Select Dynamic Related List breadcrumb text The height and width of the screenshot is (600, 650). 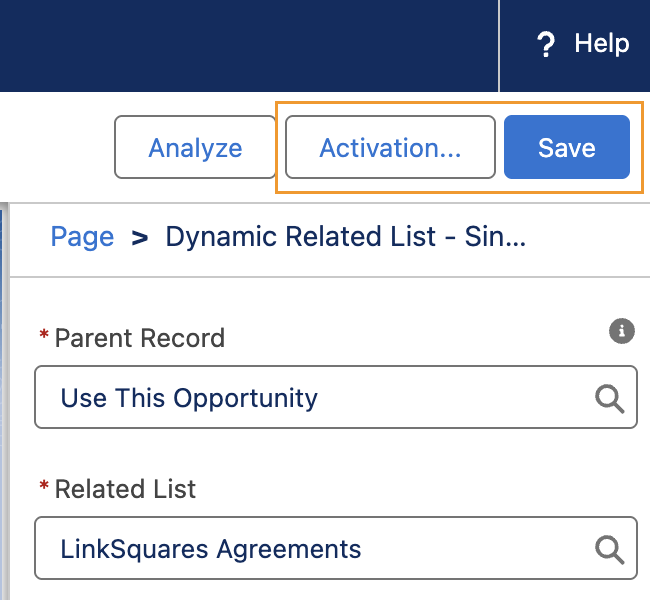click(x=345, y=237)
